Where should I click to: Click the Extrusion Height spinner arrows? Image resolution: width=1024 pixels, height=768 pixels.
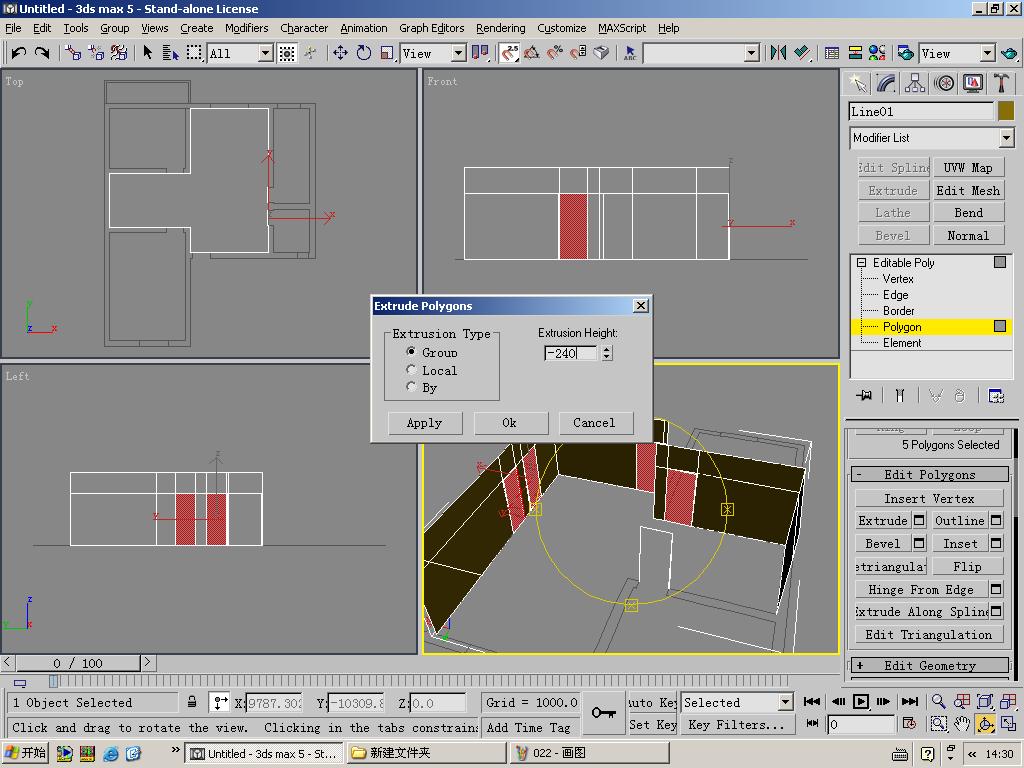tap(607, 353)
